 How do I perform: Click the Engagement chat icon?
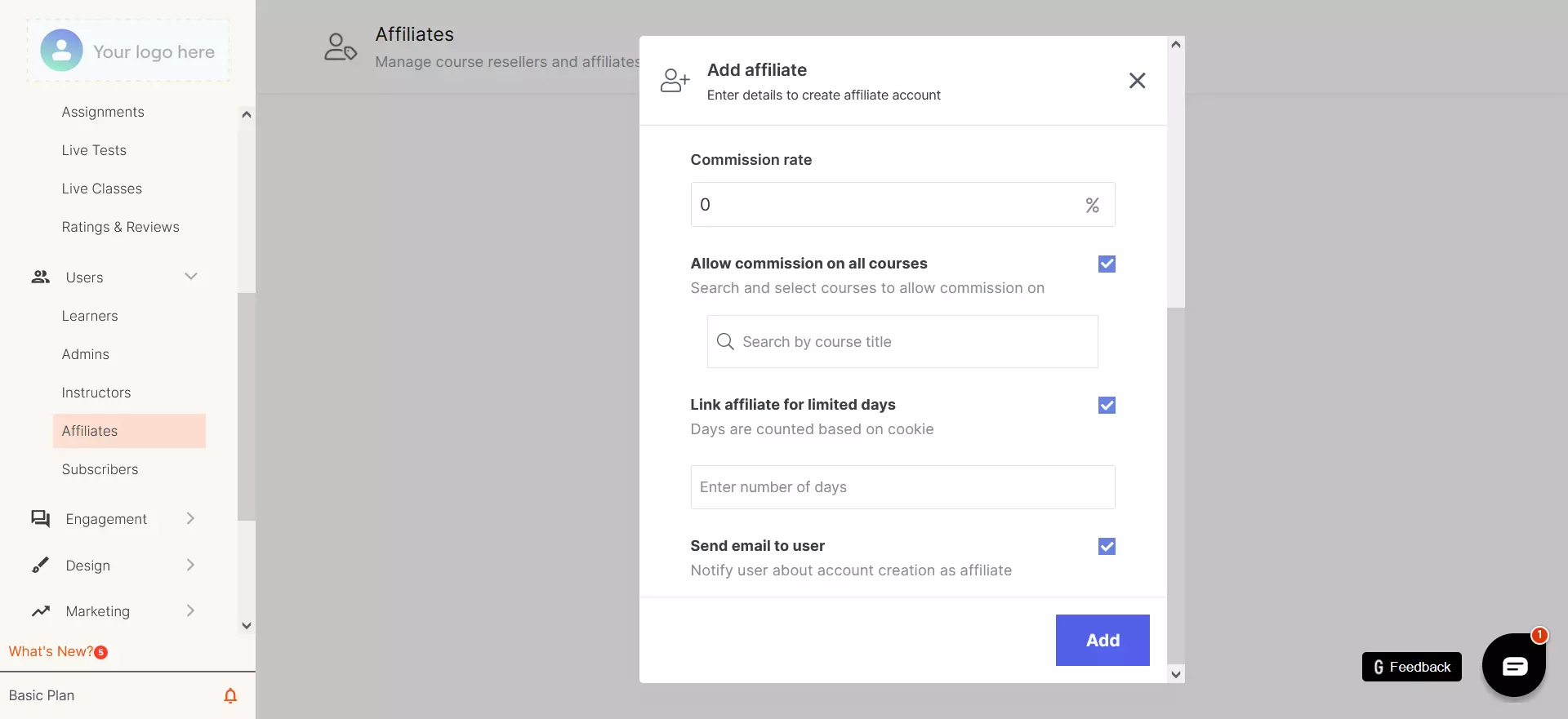coord(41,519)
